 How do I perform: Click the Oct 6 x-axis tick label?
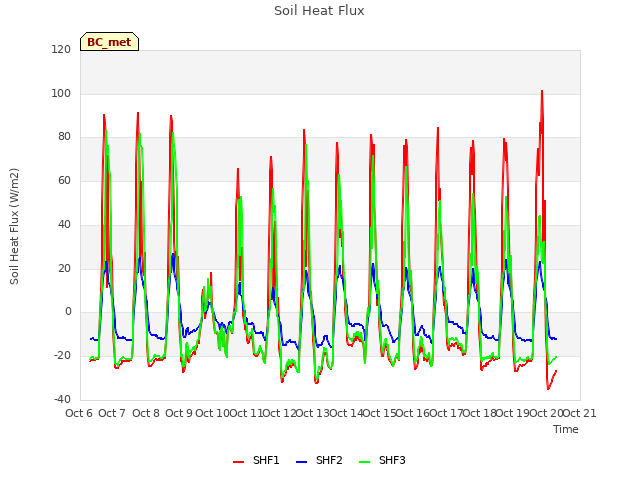79,413
